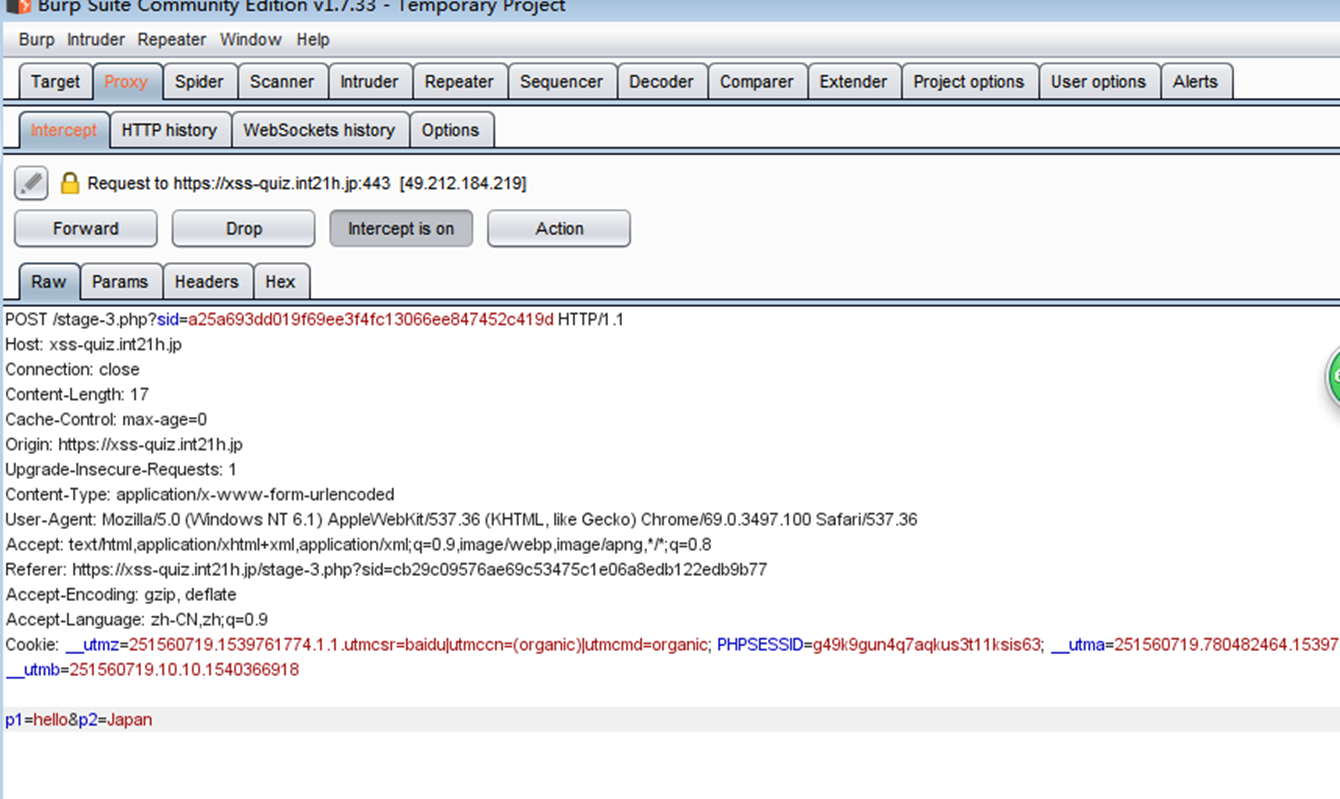
Task: Click the pencil comment icon beside request info
Action: [x=31, y=183]
